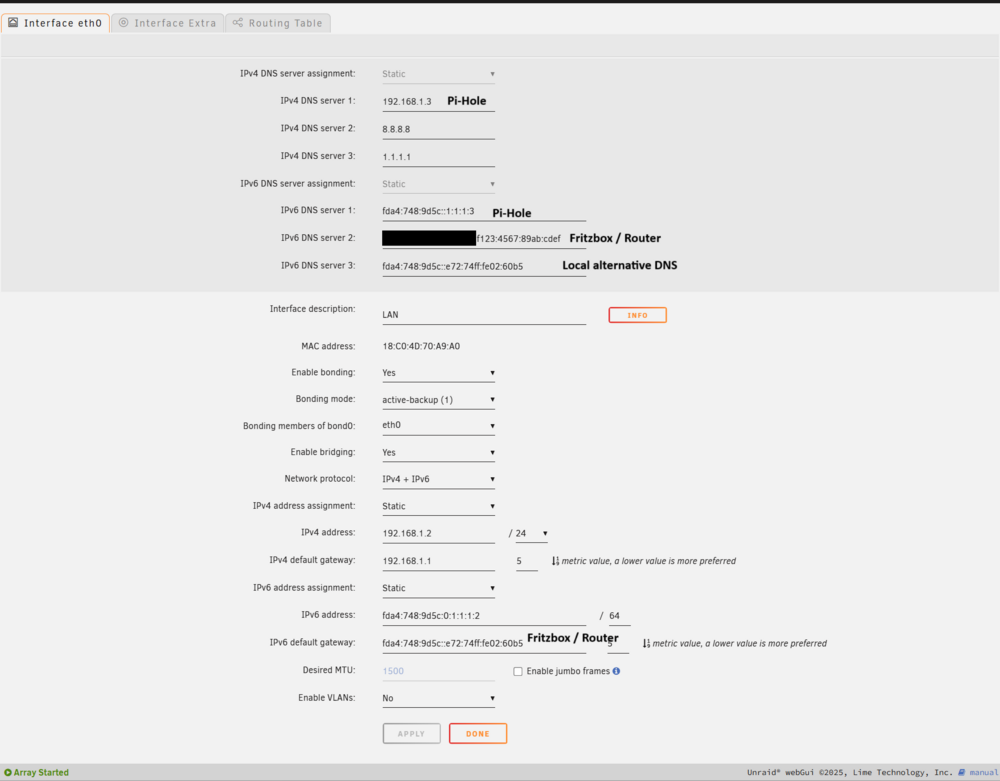The height and width of the screenshot is (781, 1000).
Task: Open Bonding members of bond0 dropdown
Action: (x=438, y=425)
